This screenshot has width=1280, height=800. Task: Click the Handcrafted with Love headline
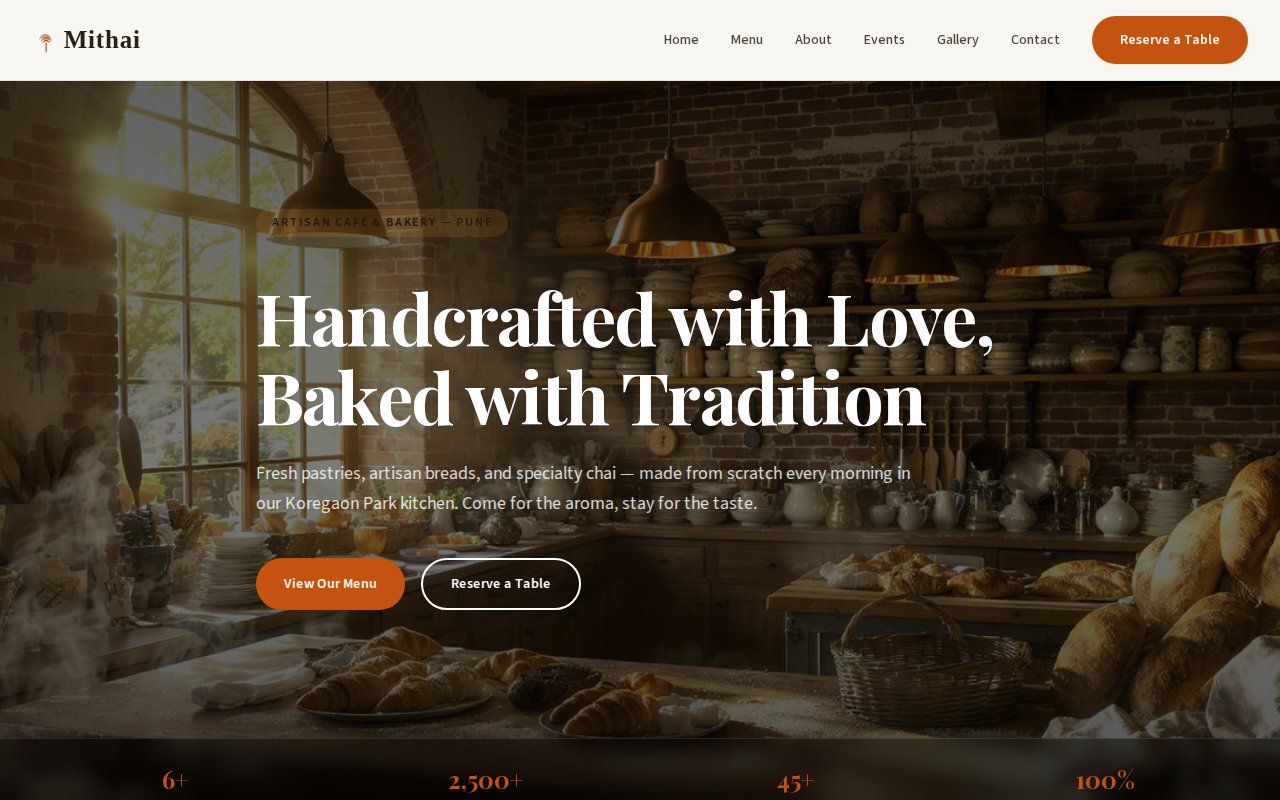coord(625,358)
